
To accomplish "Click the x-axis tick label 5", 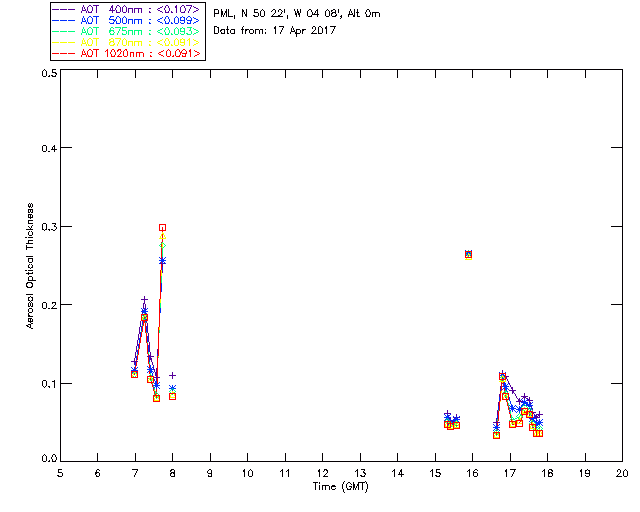I will tap(60, 473).
